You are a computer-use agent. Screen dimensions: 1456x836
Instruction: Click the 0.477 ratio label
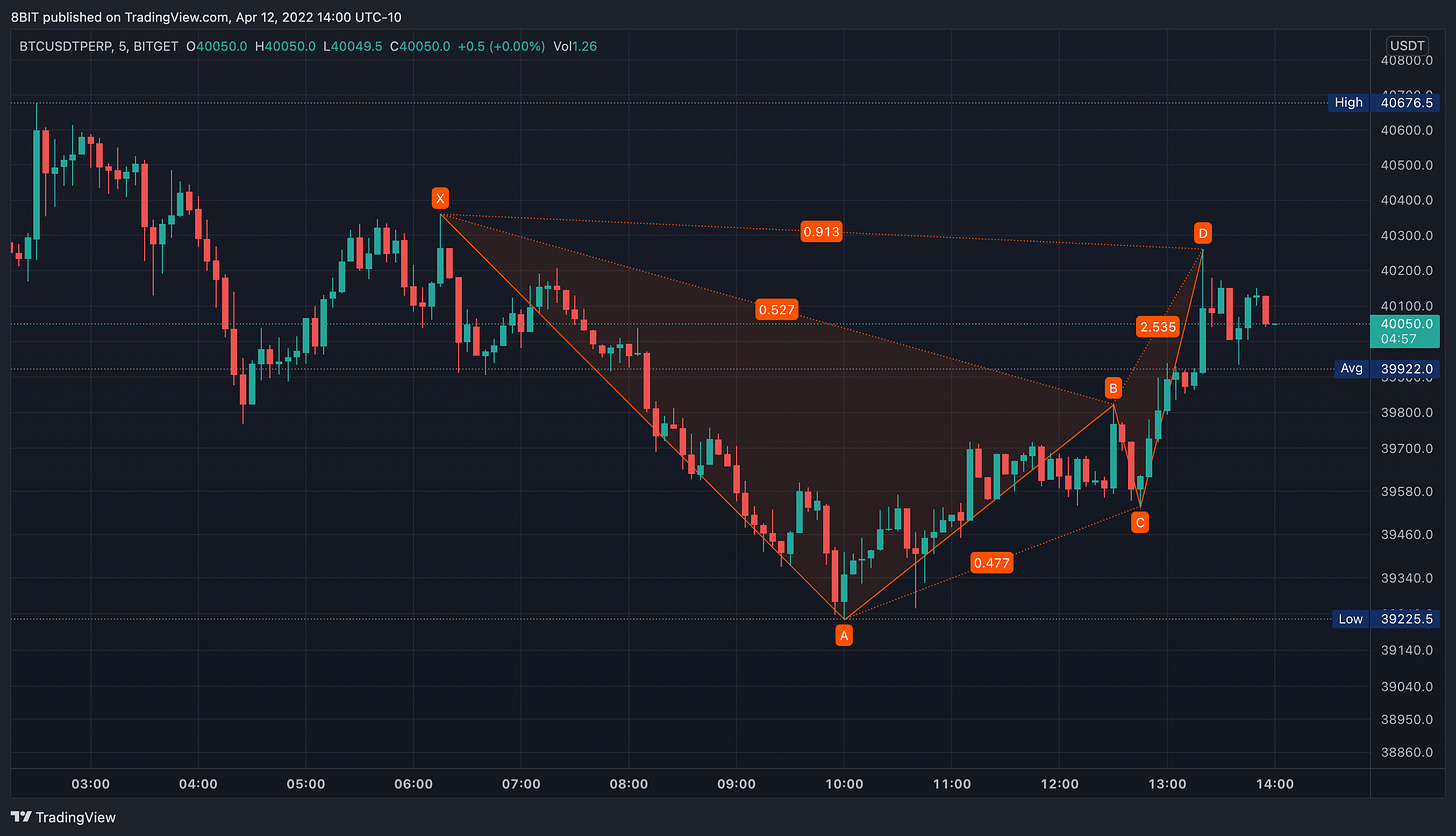click(x=991, y=563)
